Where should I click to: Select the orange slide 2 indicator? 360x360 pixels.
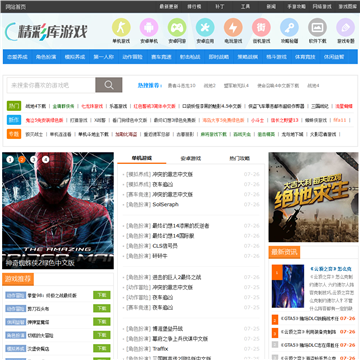tap(22, 160)
